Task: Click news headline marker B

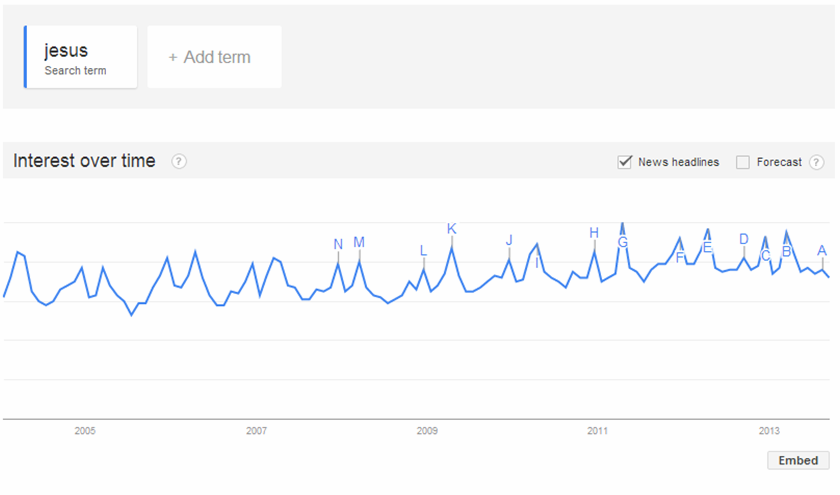Action: (x=786, y=251)
